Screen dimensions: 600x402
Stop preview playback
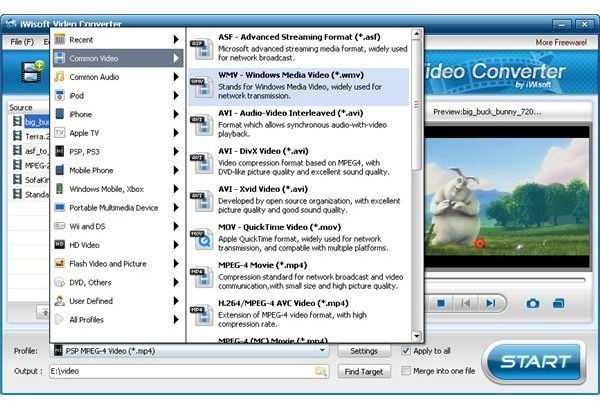coord(441,304)
